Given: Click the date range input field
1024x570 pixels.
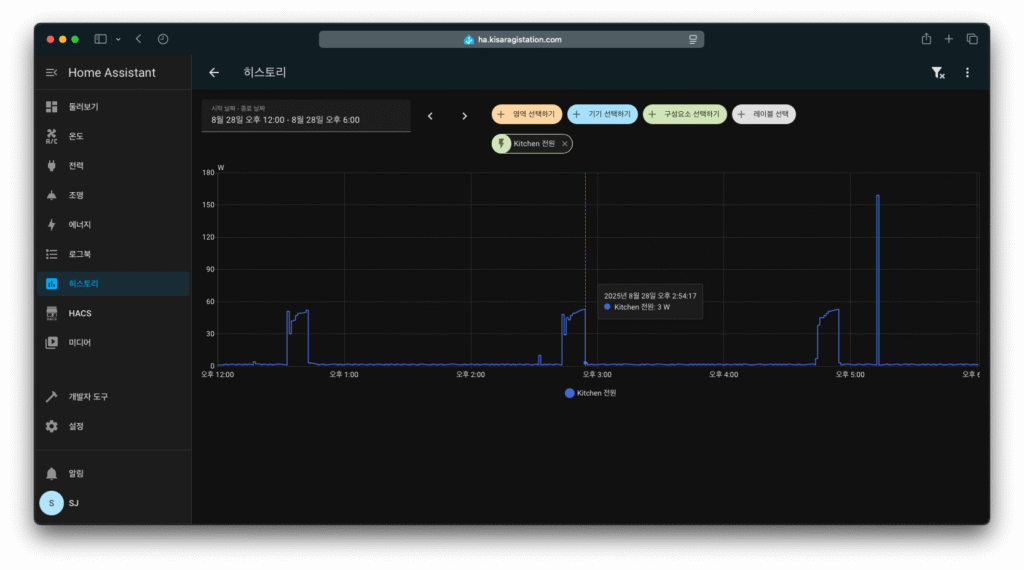Looking at the screenshot, I should pos(305,116).
